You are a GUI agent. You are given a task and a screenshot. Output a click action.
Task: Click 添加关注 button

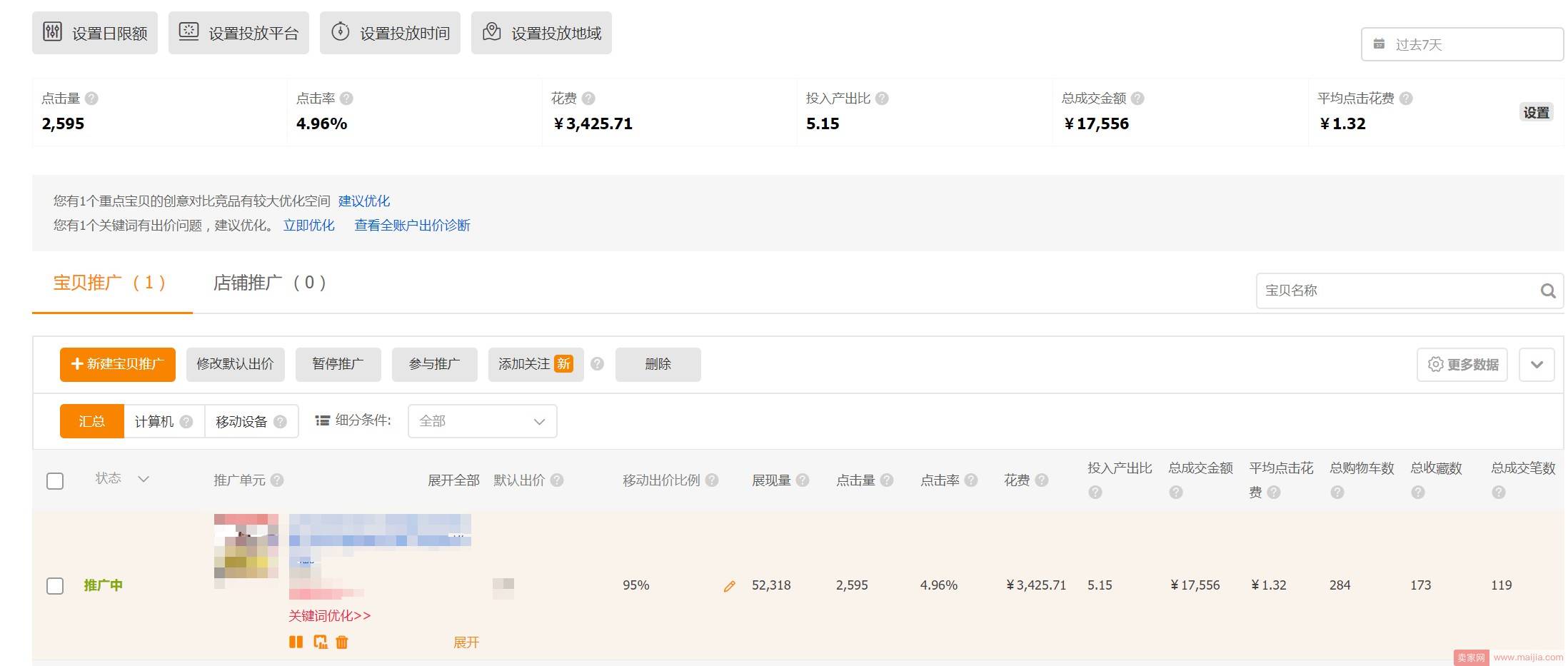pos(536,364)
